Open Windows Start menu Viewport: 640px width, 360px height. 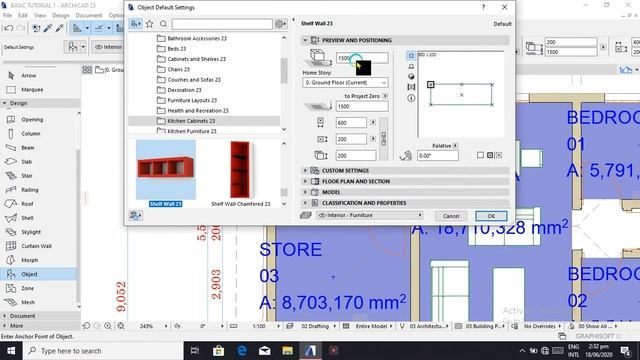click(11, 351)
